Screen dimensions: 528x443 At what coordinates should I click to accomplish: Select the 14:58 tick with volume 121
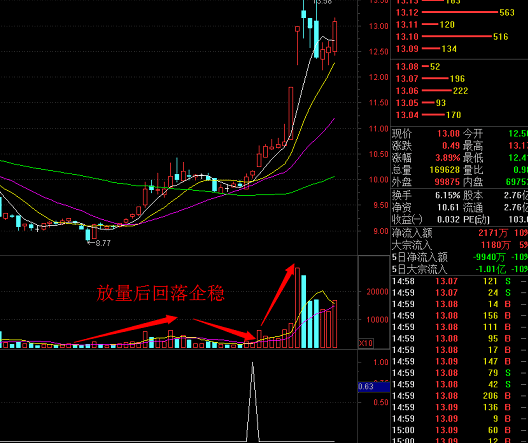pyautogui.click(x=460, y=281)
